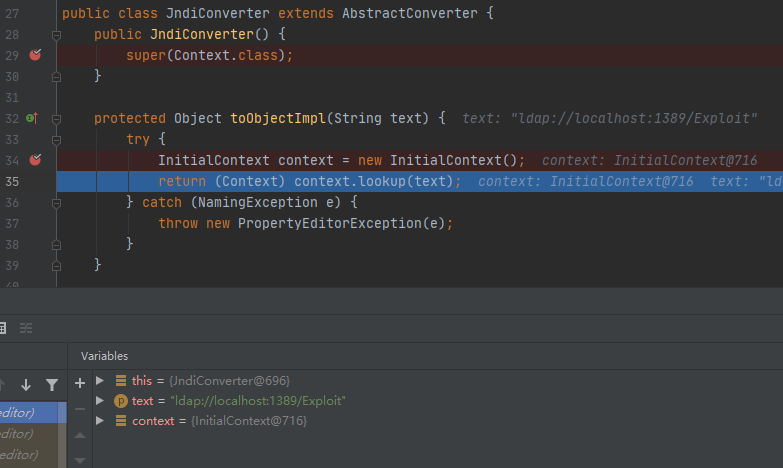Select the Variables panel tab
The height and width of the screenshot is (468, 783).
[104, 356]
